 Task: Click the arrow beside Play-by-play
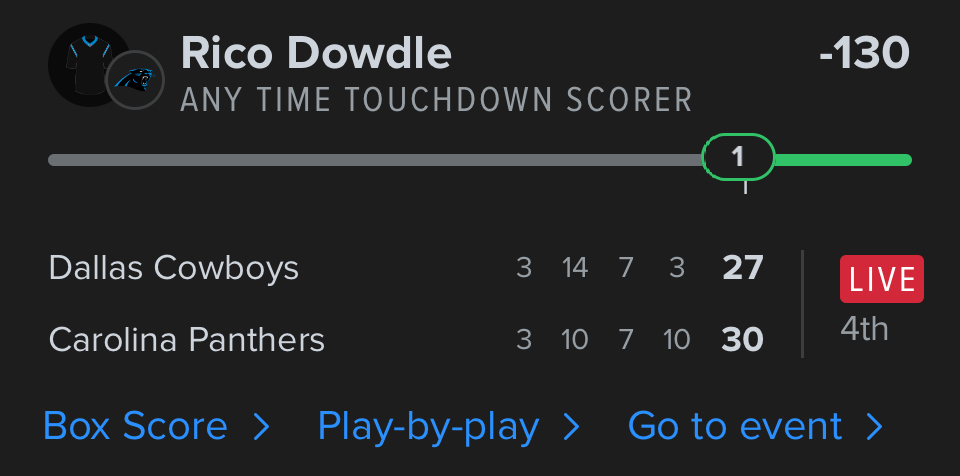coord(572,428)
